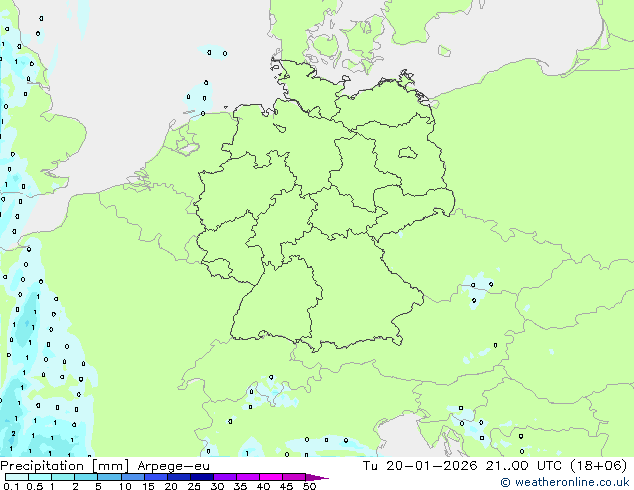Select the 20–25 mm dark blue legend swatch
The image size is (634, 490).
click(x=179, y=477)
